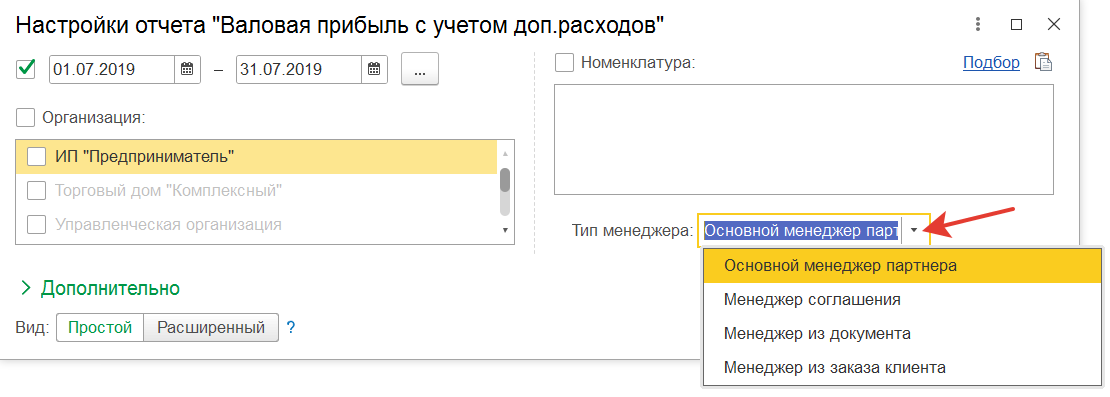The image size is (1110, 397).
Task: Uncheck the period checkbox
Action: pos(25,69)
